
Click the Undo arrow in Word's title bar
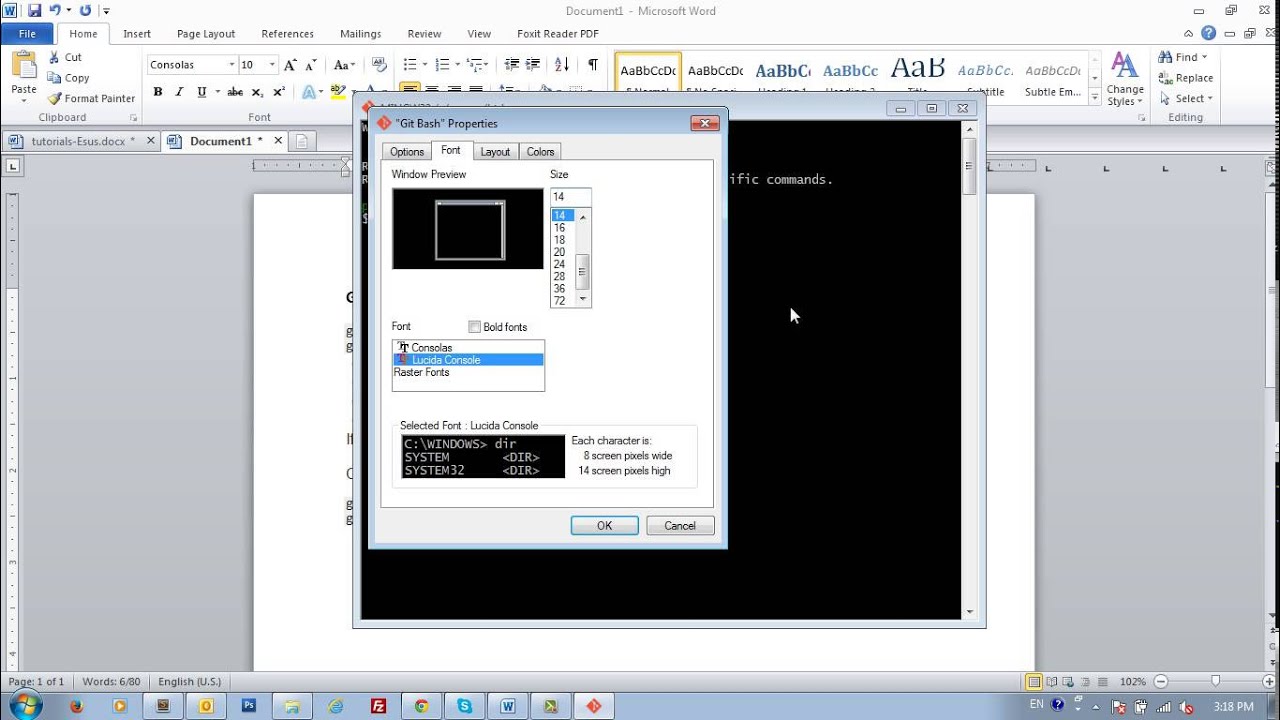tap(57, 10)
